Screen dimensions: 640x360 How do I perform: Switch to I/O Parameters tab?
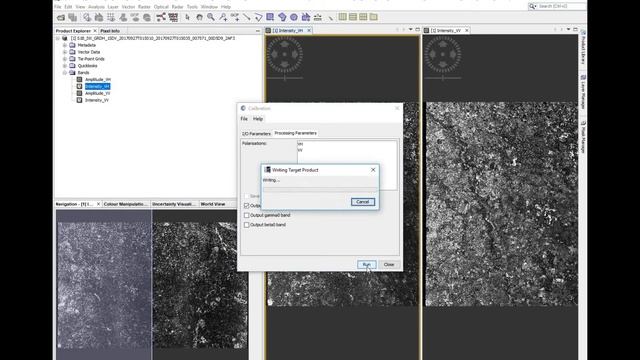256,133
